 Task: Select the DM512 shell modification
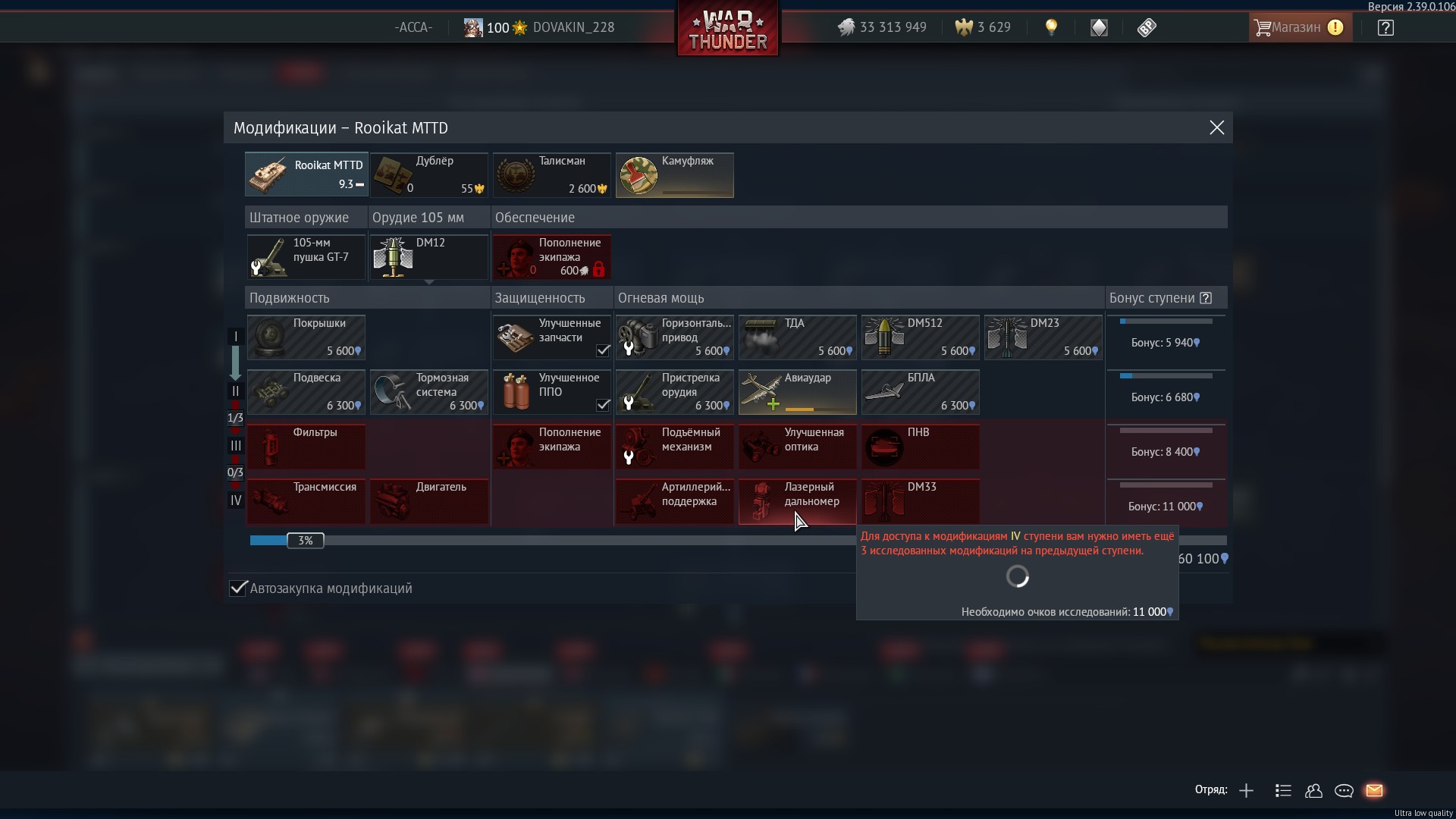tap(921, 337)
